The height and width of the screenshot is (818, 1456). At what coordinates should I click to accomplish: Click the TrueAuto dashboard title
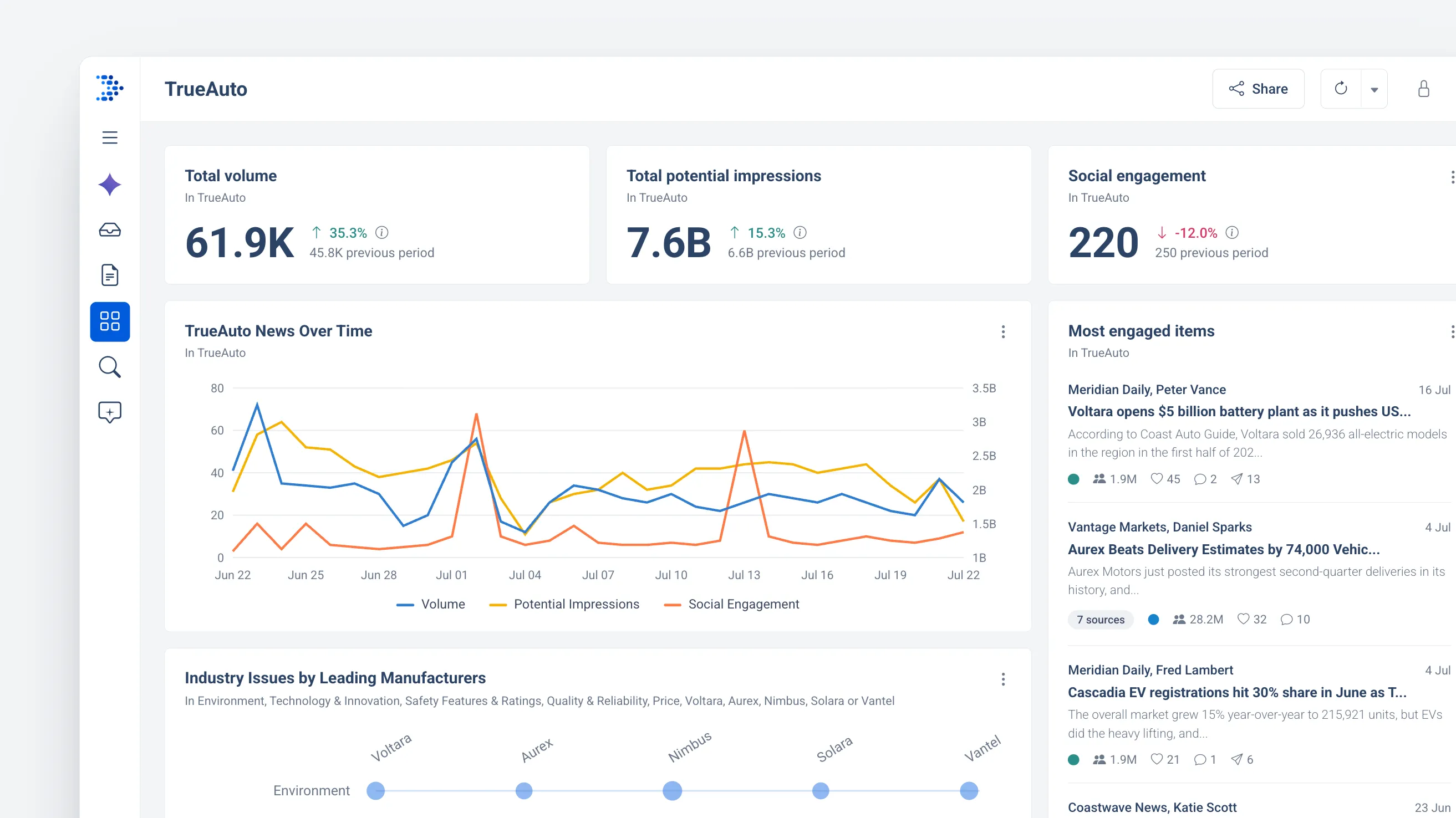(x=206, y=89)
